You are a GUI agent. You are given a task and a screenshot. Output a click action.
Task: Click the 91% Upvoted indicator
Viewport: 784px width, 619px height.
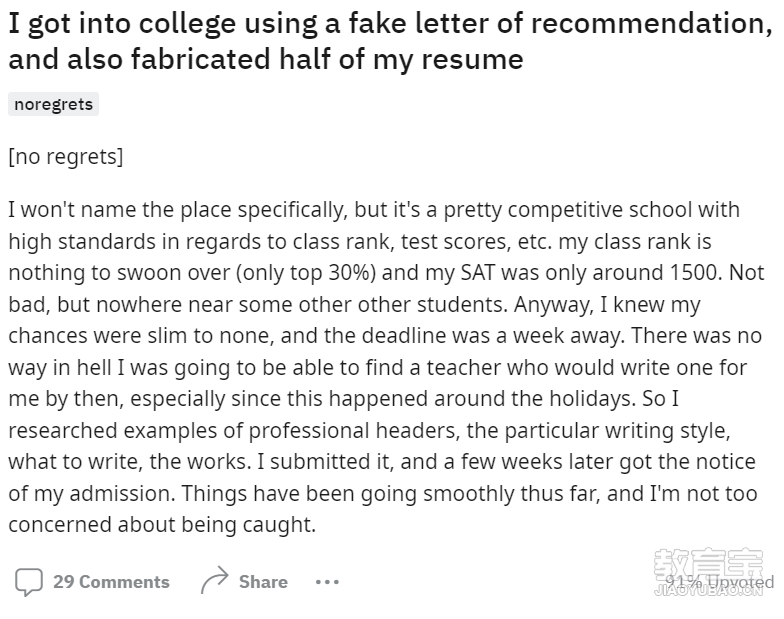719,582
